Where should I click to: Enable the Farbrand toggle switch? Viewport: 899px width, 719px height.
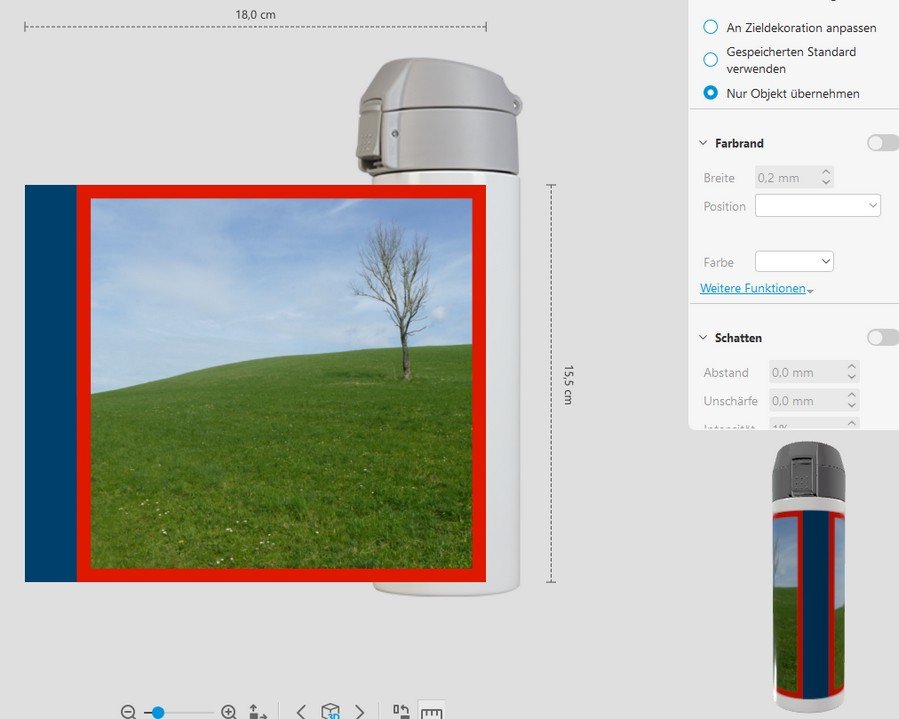tap(882, 143)
